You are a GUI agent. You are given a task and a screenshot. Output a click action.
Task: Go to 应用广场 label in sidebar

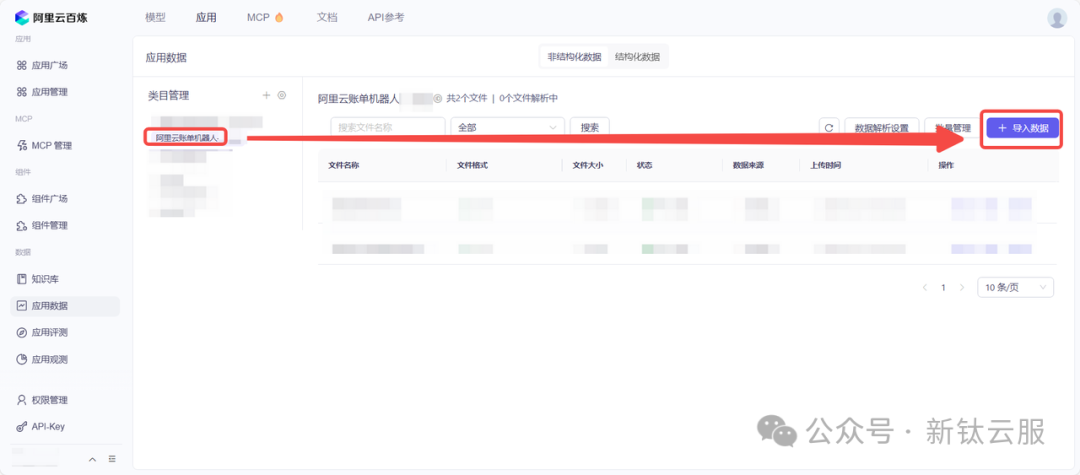click(x=50, y=65)
